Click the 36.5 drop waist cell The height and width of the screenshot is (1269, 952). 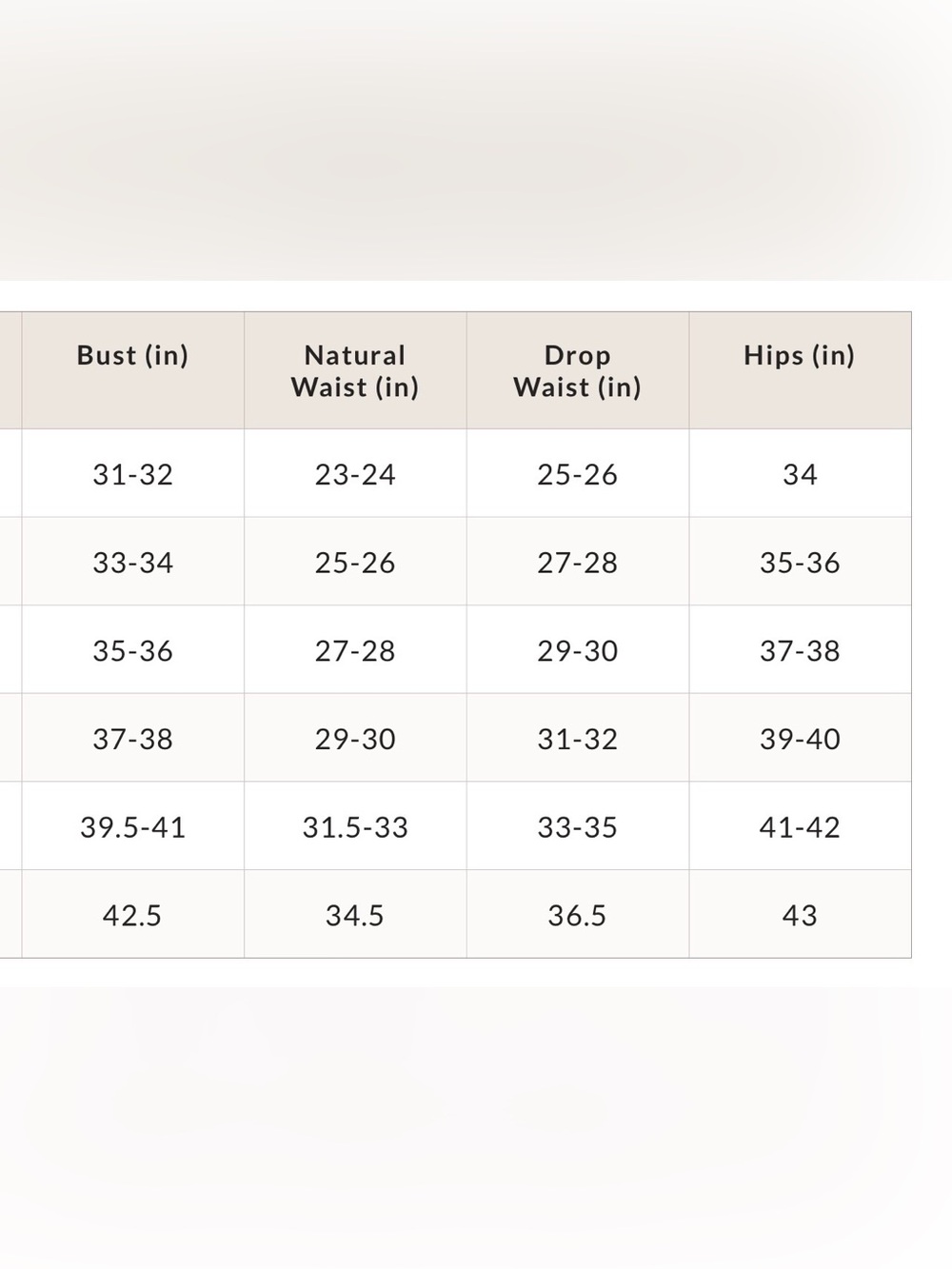point(578,914)
